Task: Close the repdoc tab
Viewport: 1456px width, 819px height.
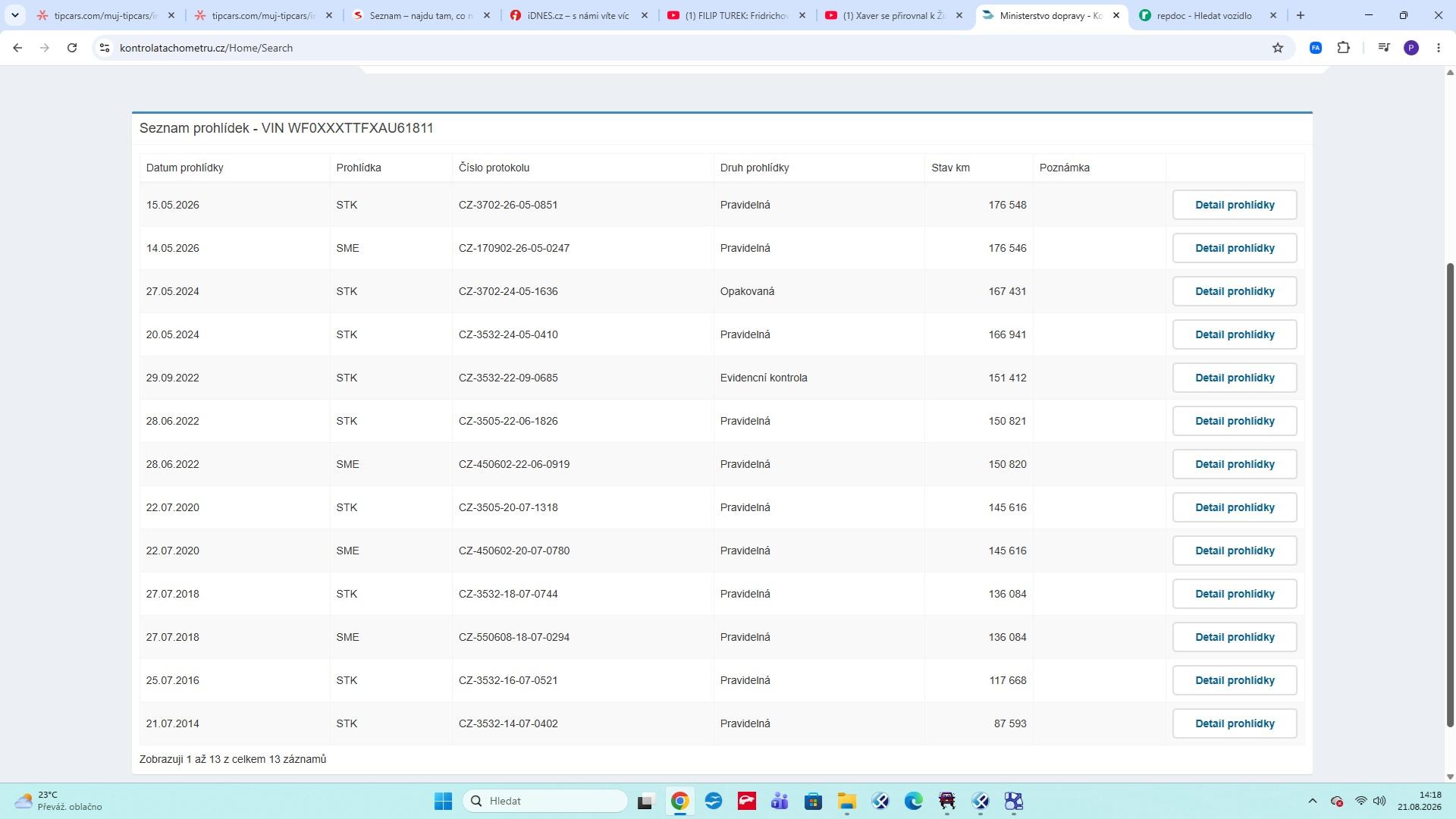Action: pyautogui.click(x=1273, y=15)
